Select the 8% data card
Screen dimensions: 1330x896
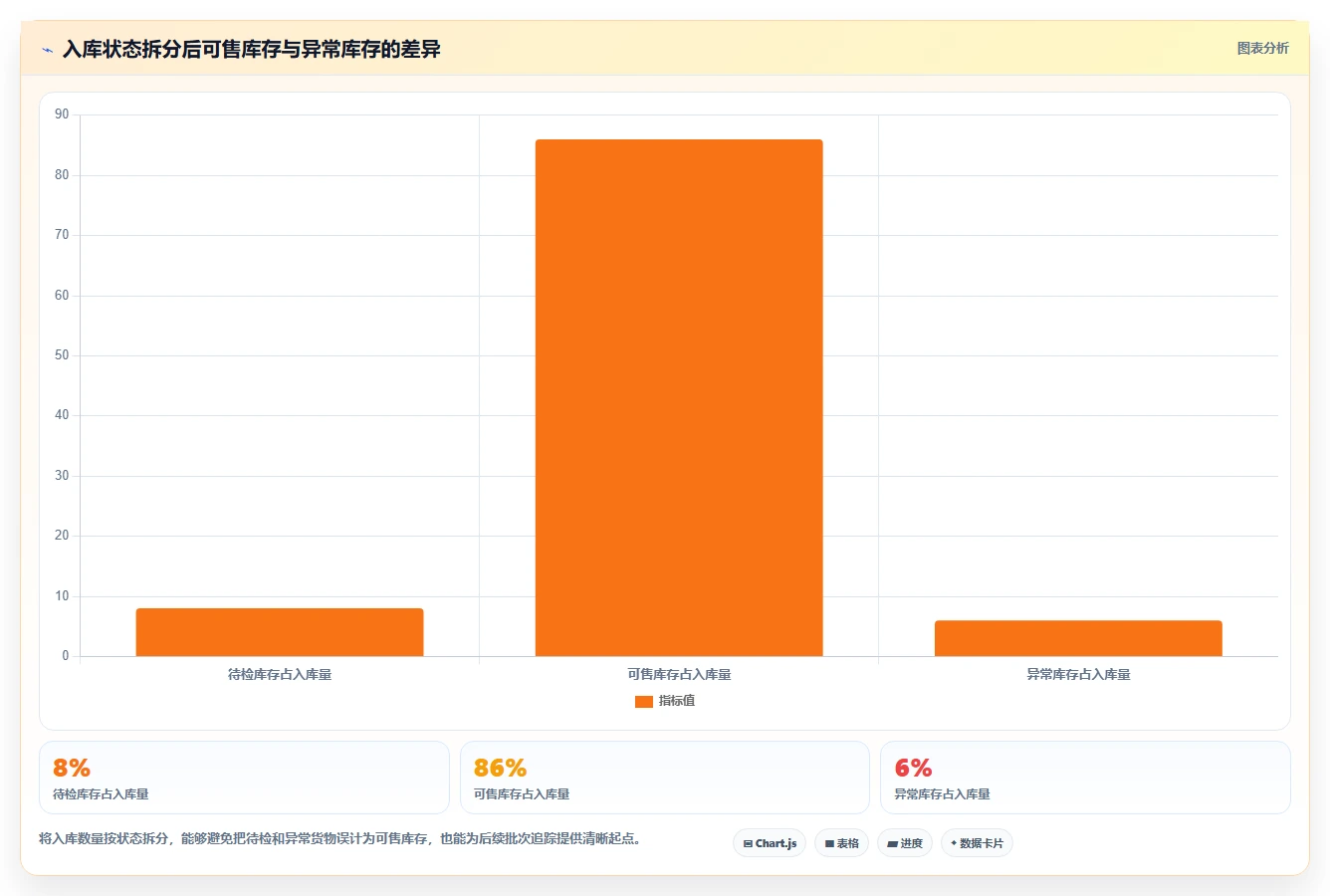pos(244,778)
